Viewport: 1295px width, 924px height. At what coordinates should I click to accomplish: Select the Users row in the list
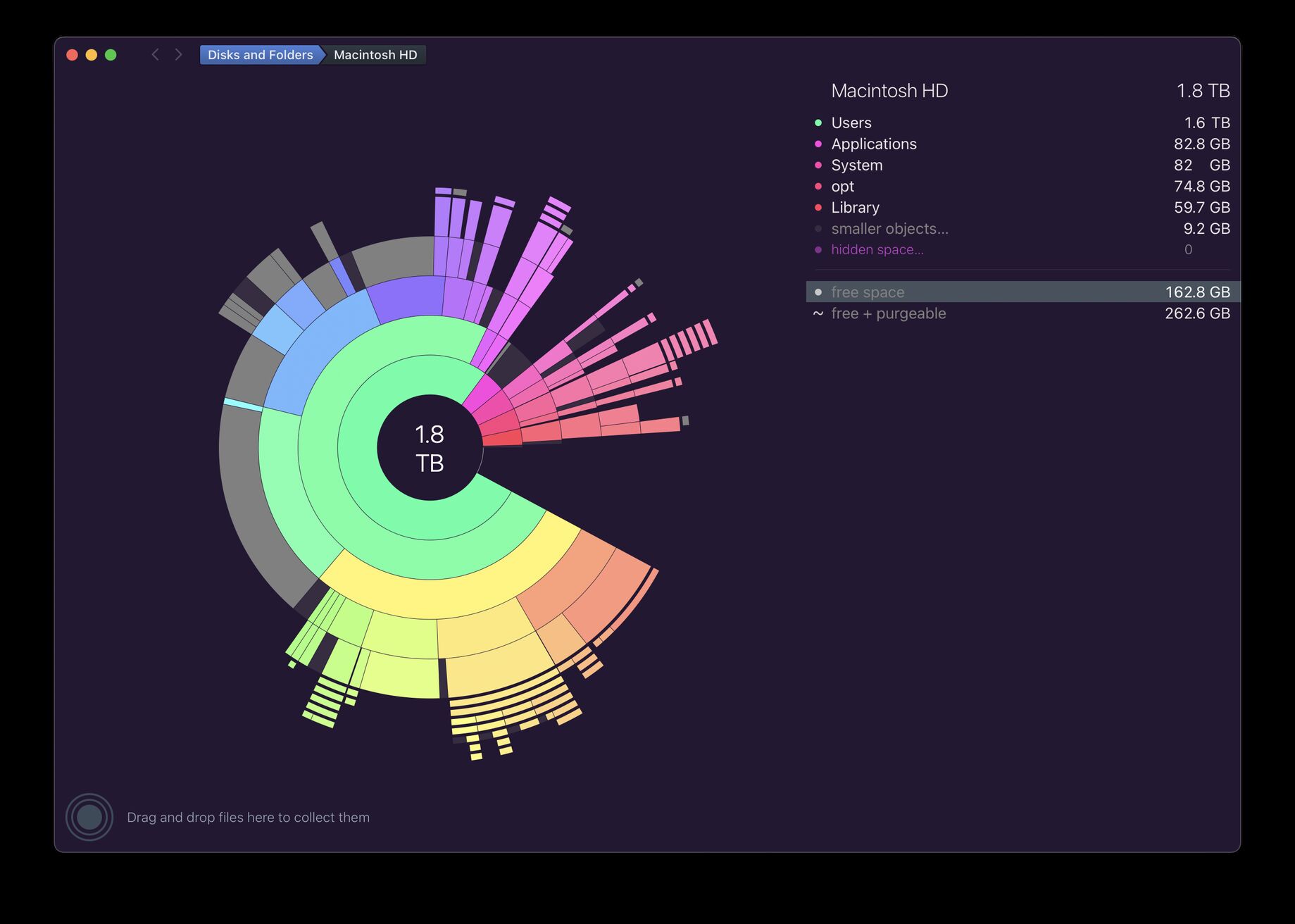(x=1022, y=123)
